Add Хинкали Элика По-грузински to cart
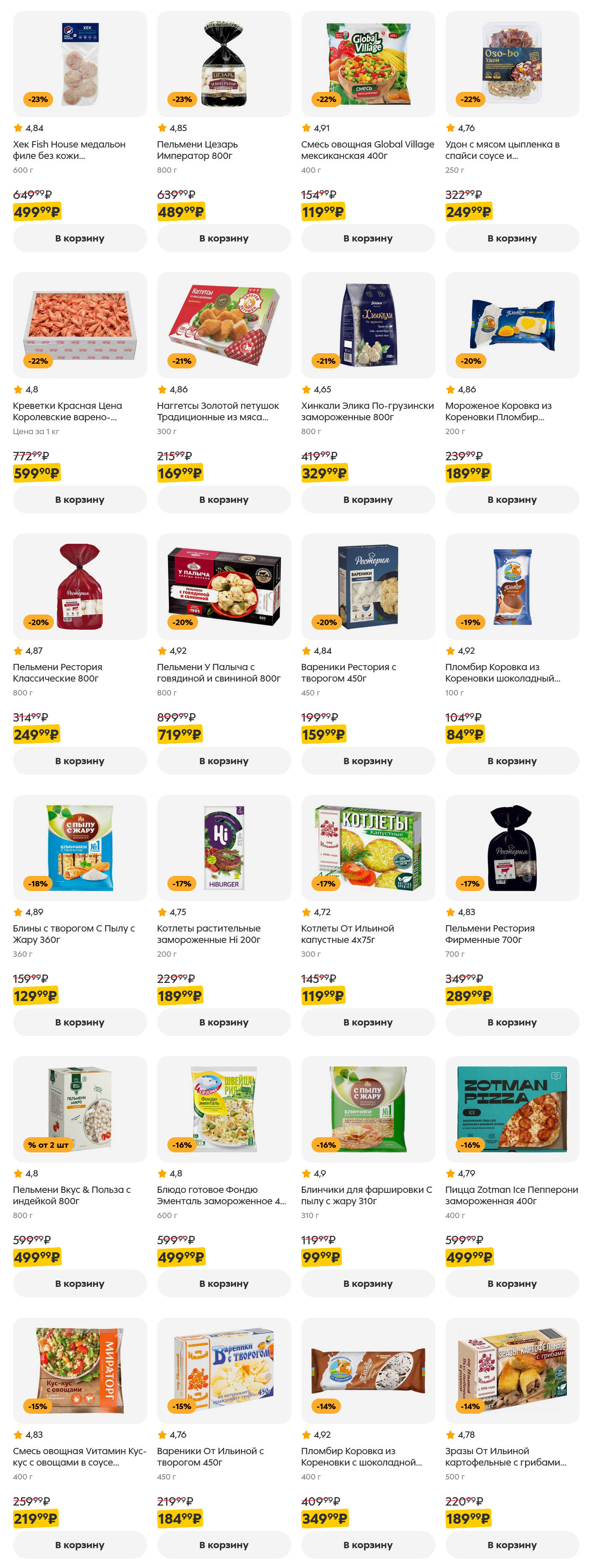 pos(368,499)
